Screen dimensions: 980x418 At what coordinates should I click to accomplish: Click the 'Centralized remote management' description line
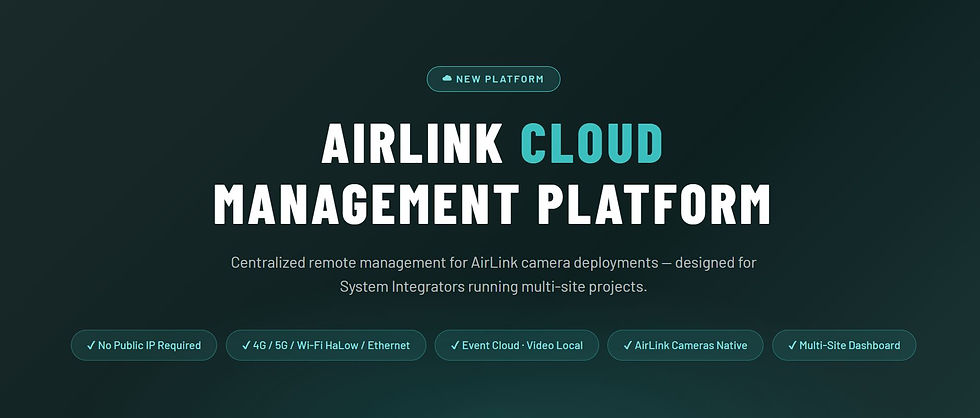pyautogui.click(x=494, y=262)
